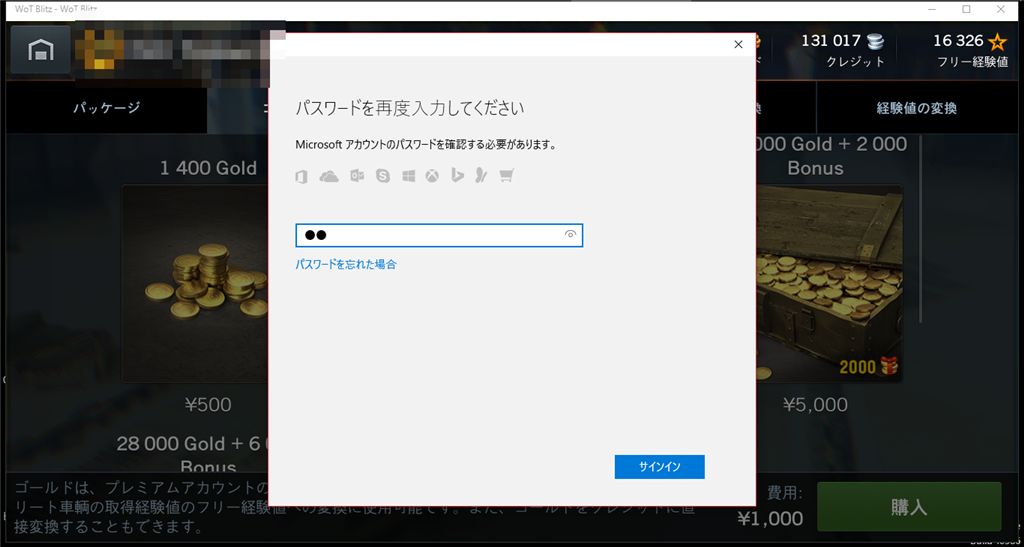Viewport: 1024px width, 547px height.
Task: Click the パスワードを再度入力してください heading
Action: coord(410,108)
